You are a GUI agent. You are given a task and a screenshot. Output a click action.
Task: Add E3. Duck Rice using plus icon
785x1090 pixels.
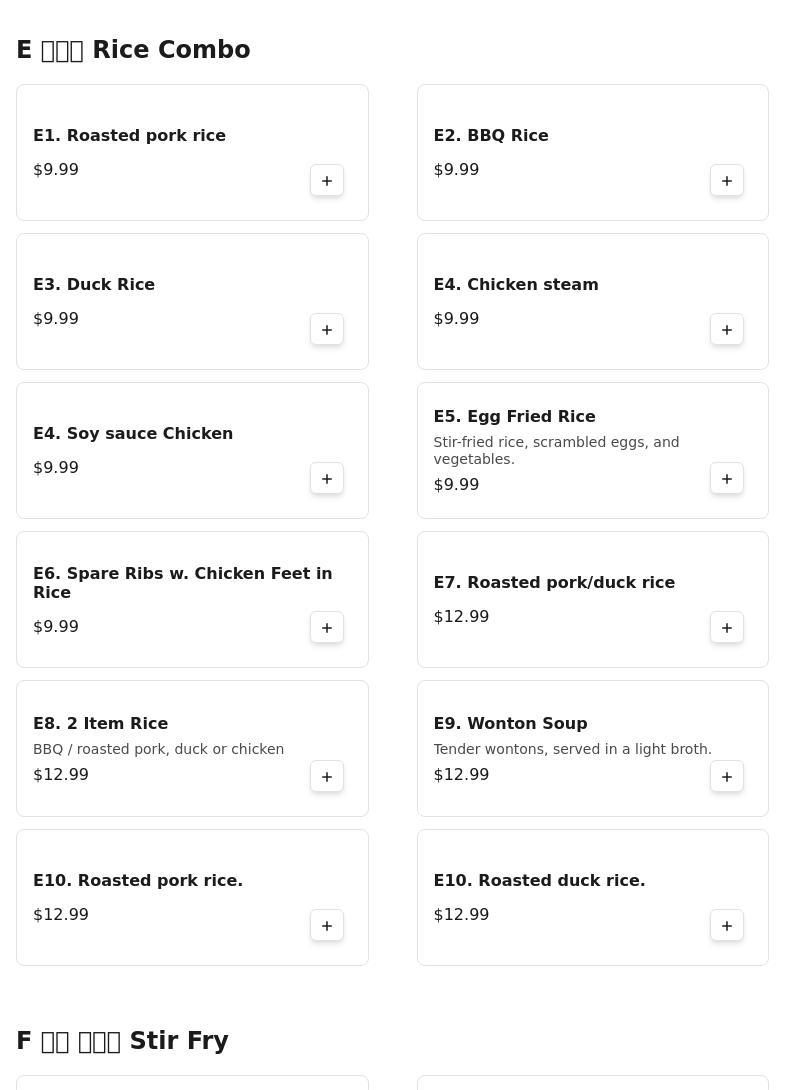327,330
